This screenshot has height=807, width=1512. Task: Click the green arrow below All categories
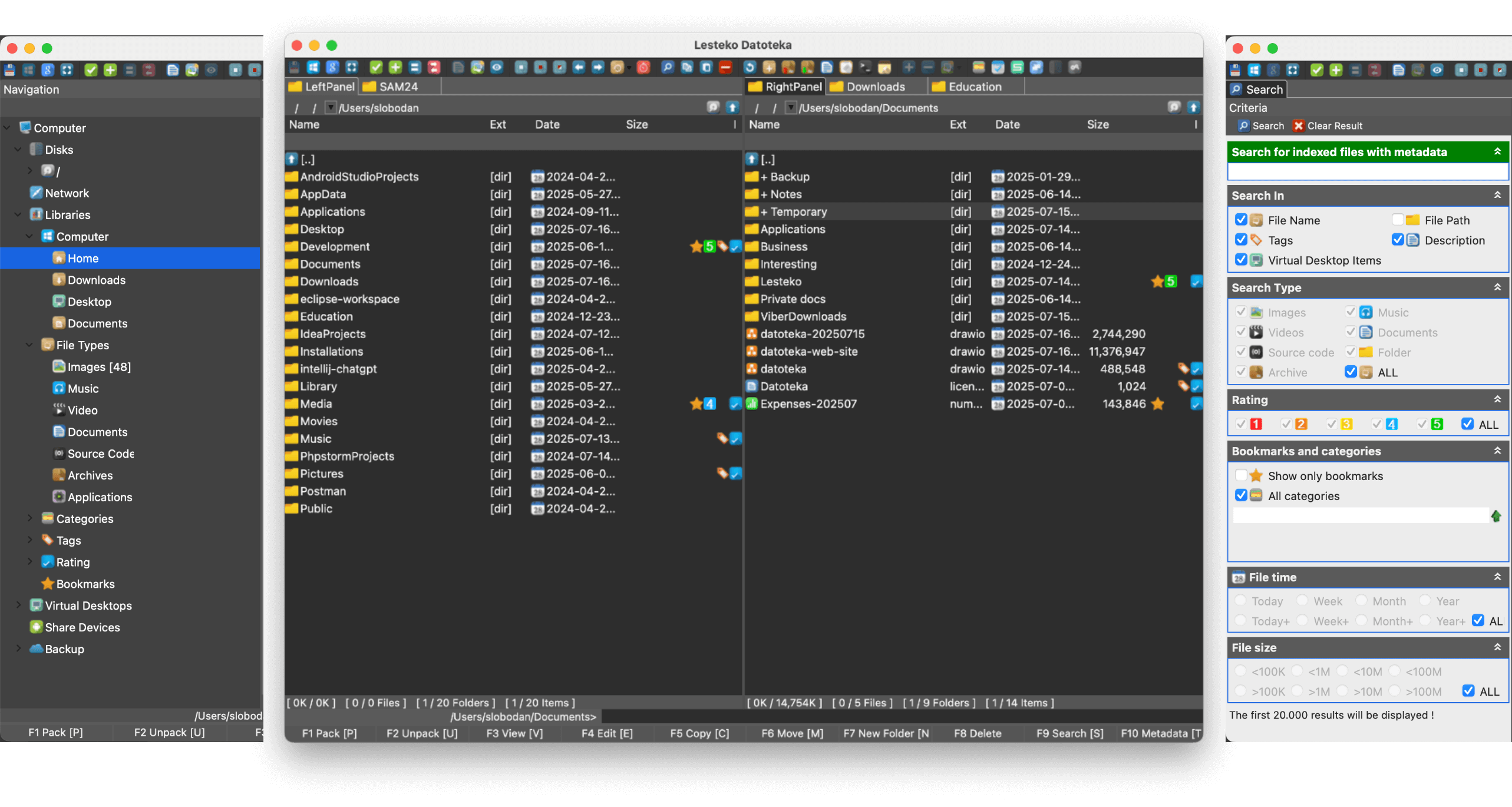pos(1496,517)
